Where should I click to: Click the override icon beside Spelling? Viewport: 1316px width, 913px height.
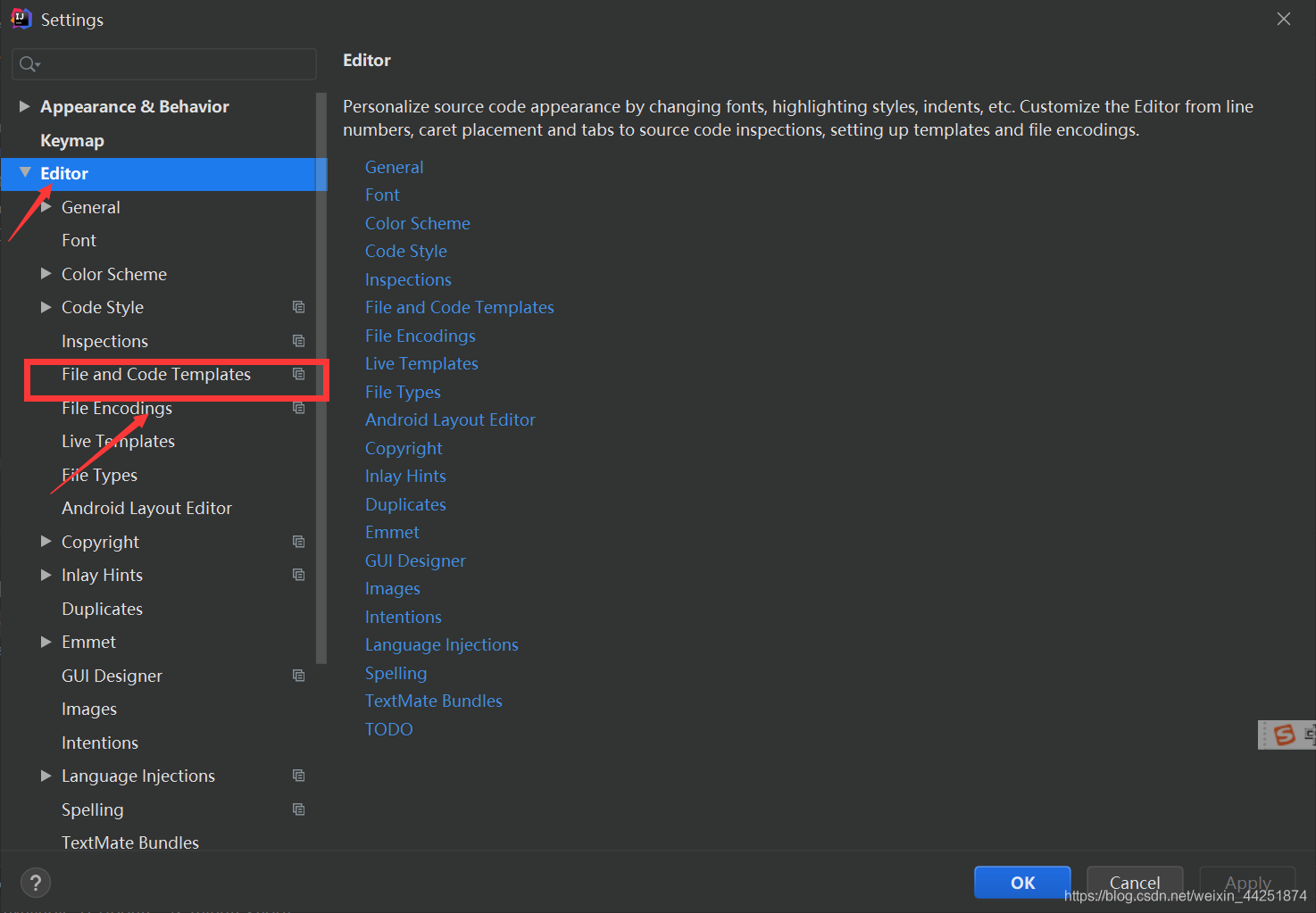pyautogui.click(x=299, y=809)
